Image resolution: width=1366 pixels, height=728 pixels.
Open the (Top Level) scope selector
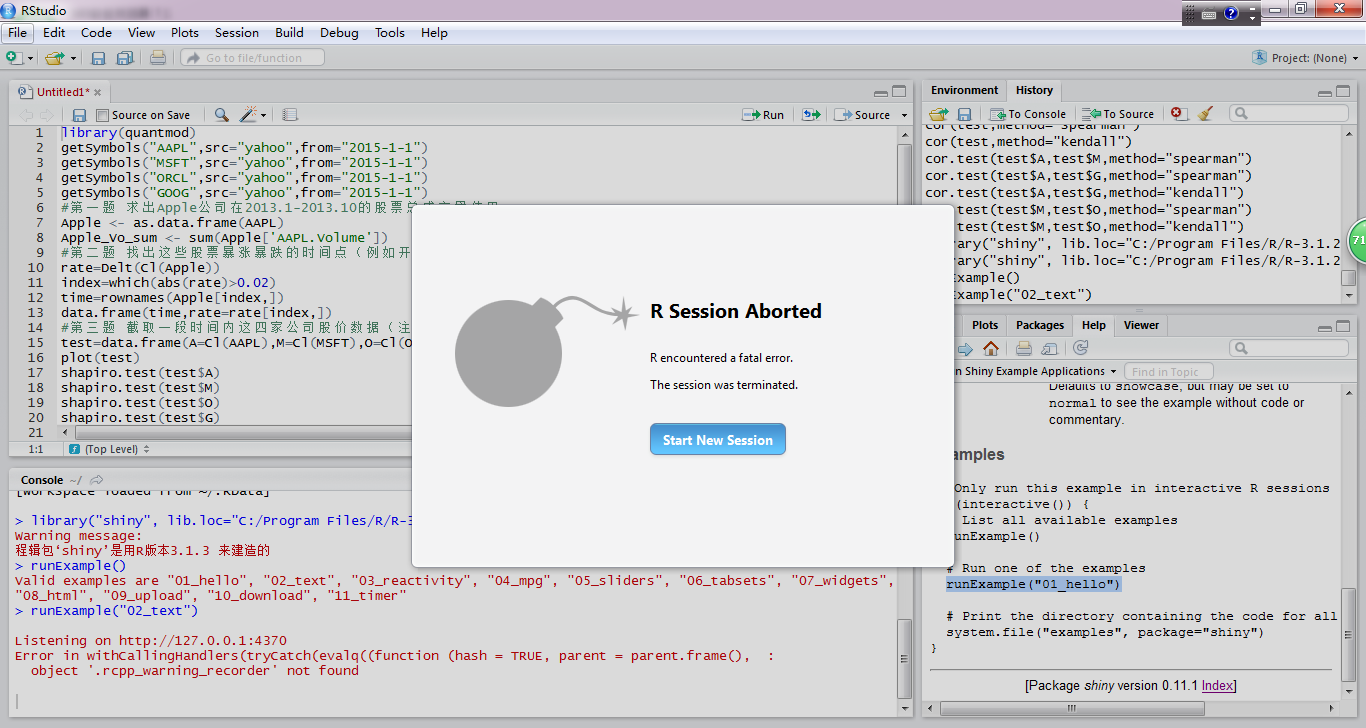(x=111, y=449)
